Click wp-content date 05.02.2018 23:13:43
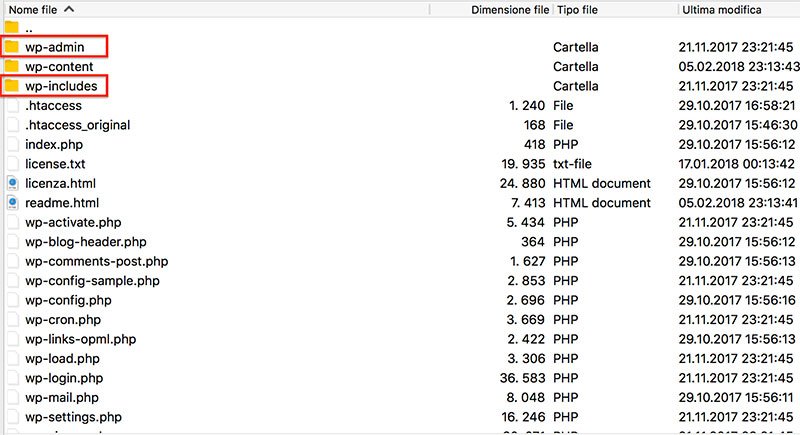This screenshot has width=800, height=435. [739, 66]
